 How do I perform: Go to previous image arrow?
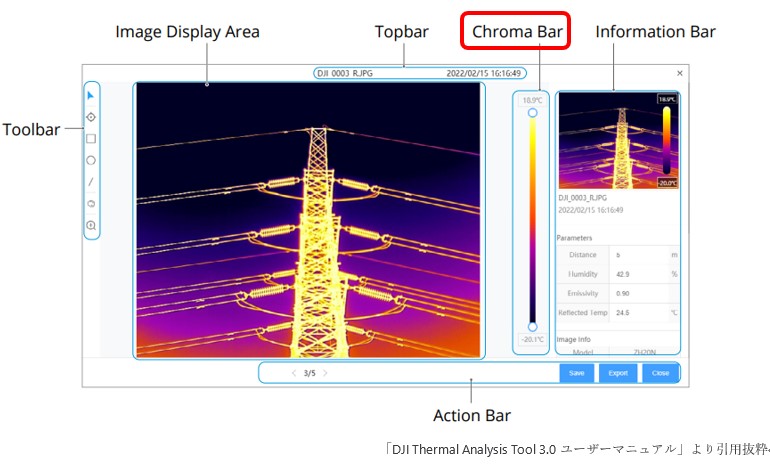[x=294, y=373]
